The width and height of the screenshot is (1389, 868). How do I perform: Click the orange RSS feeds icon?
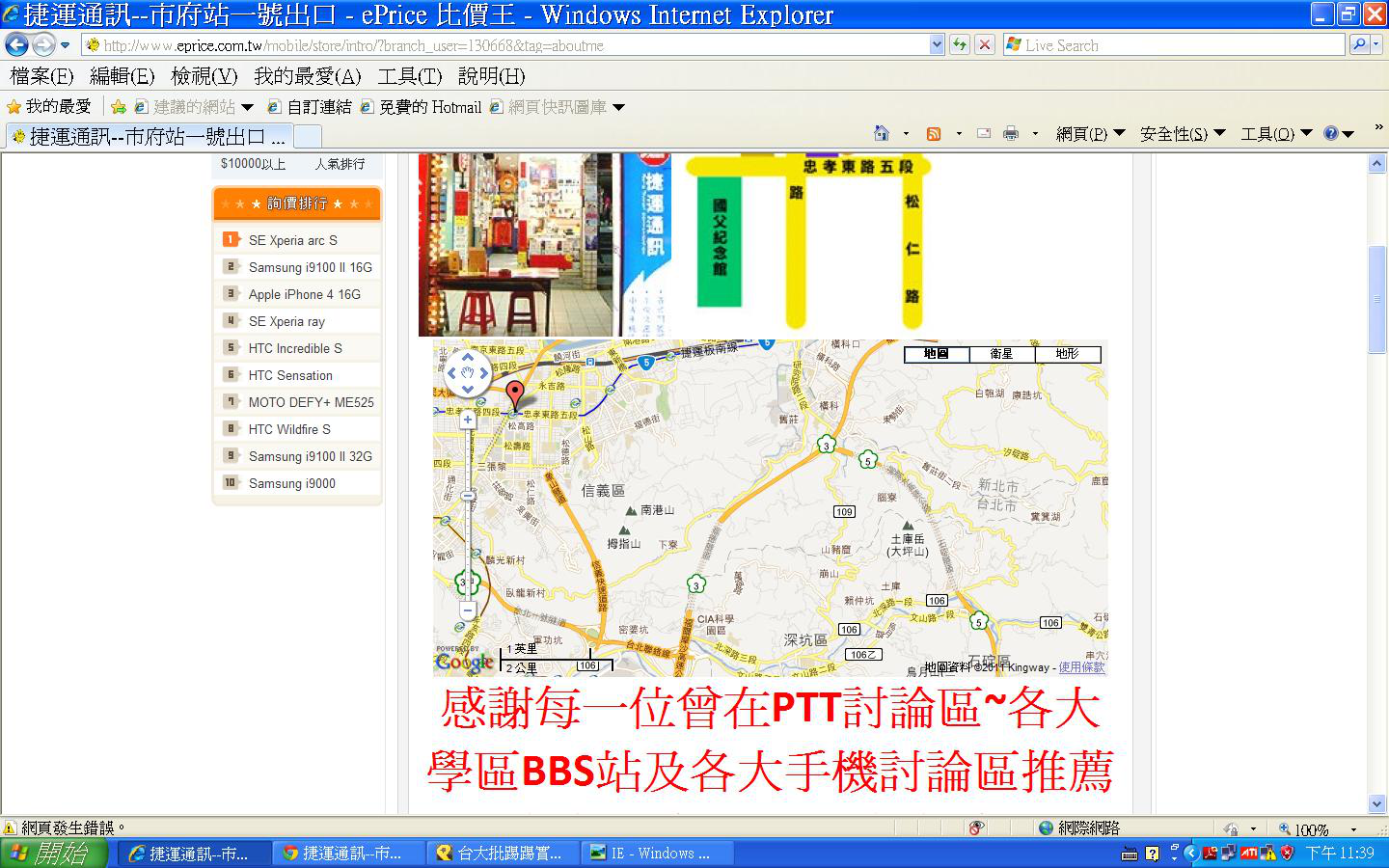(x=933, y=133)
